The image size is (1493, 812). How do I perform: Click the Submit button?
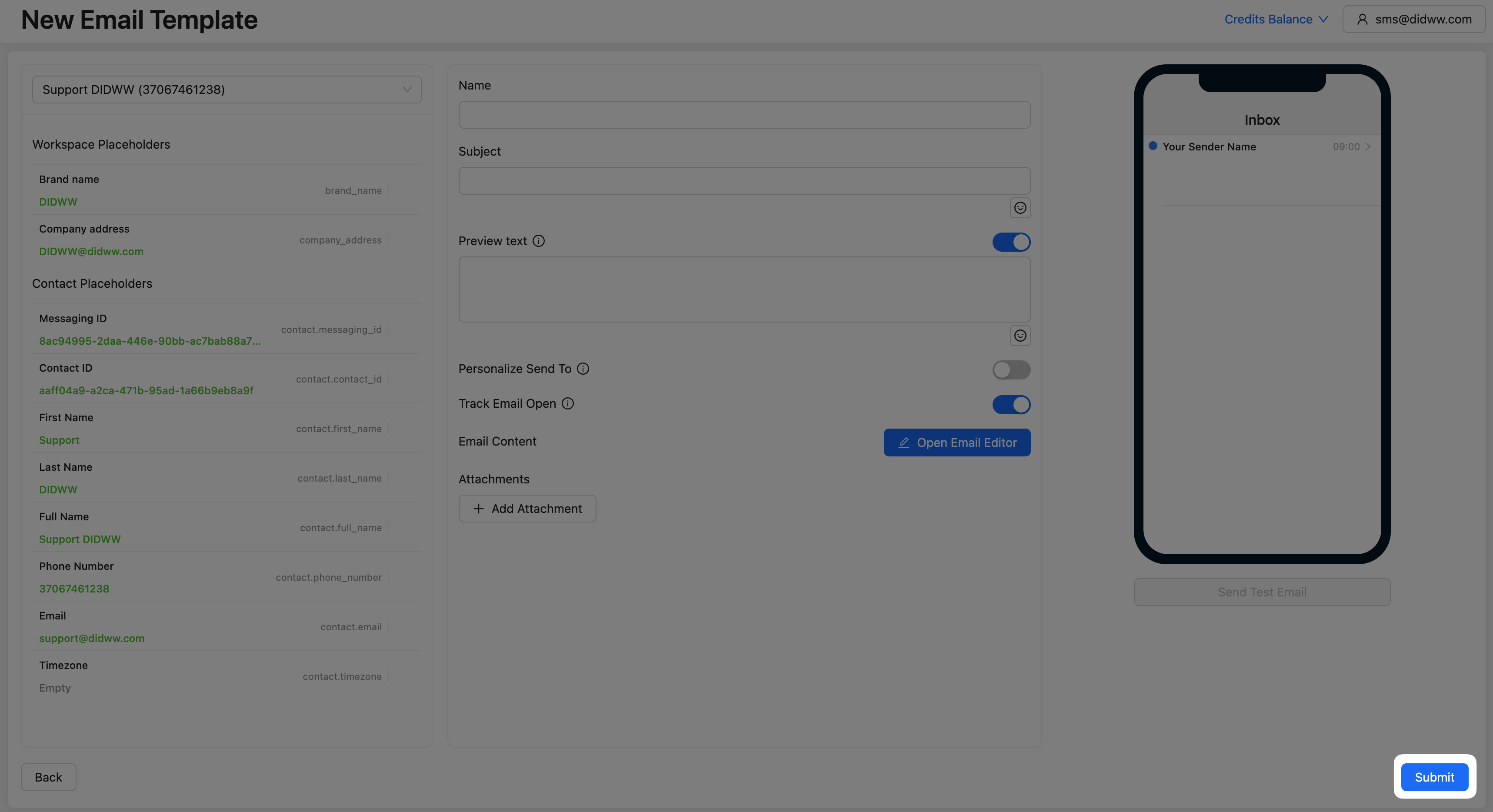coord(1434,777)
